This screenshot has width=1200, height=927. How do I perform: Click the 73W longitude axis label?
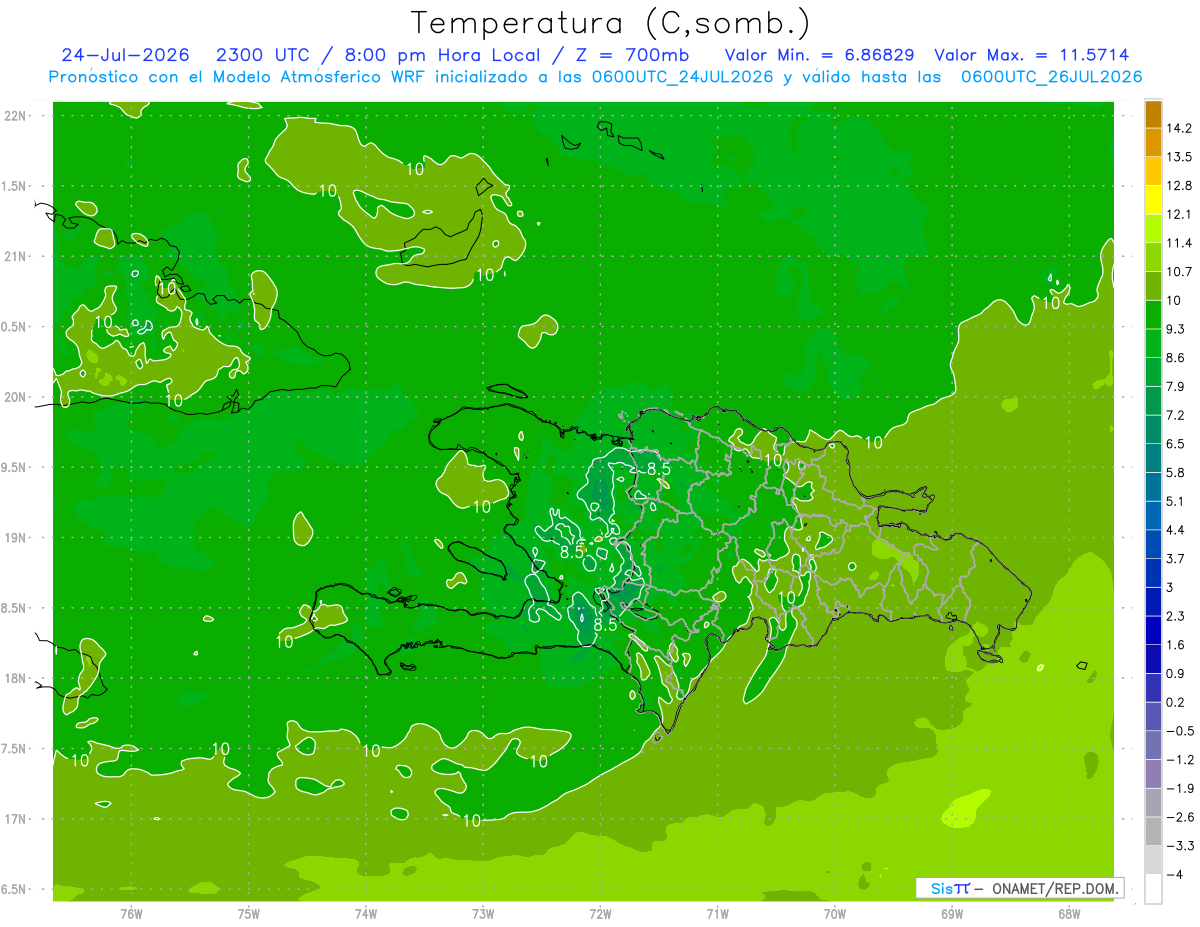tap(483, 914)
